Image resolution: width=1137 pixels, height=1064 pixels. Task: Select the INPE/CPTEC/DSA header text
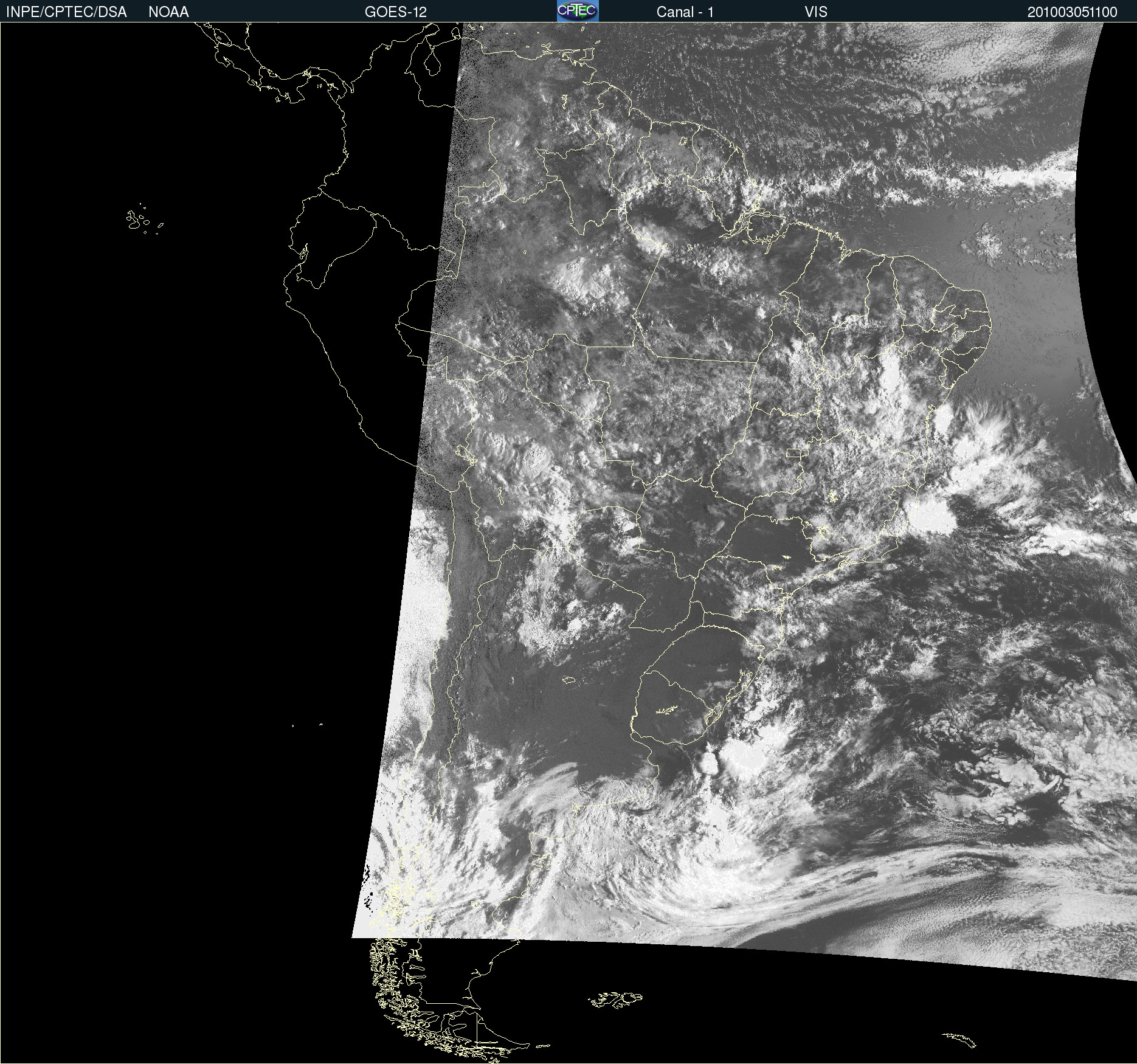[66, 12]
